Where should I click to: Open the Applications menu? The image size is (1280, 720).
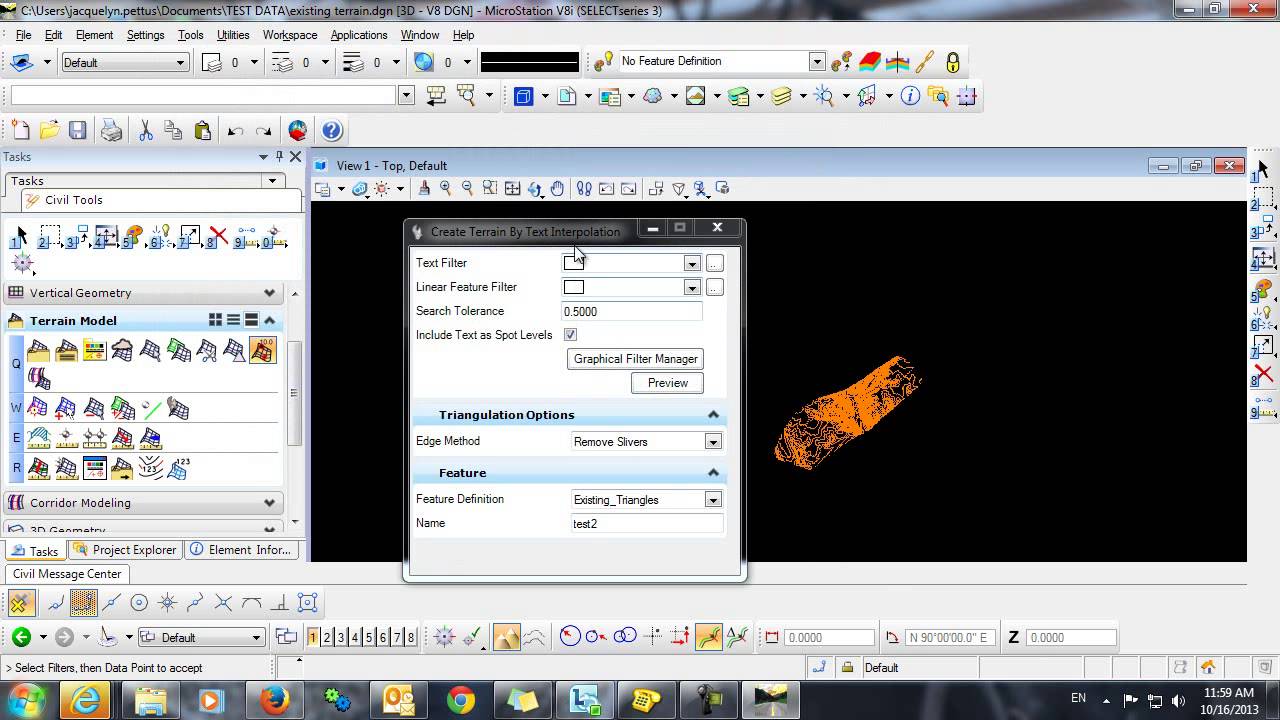point(359,35)
